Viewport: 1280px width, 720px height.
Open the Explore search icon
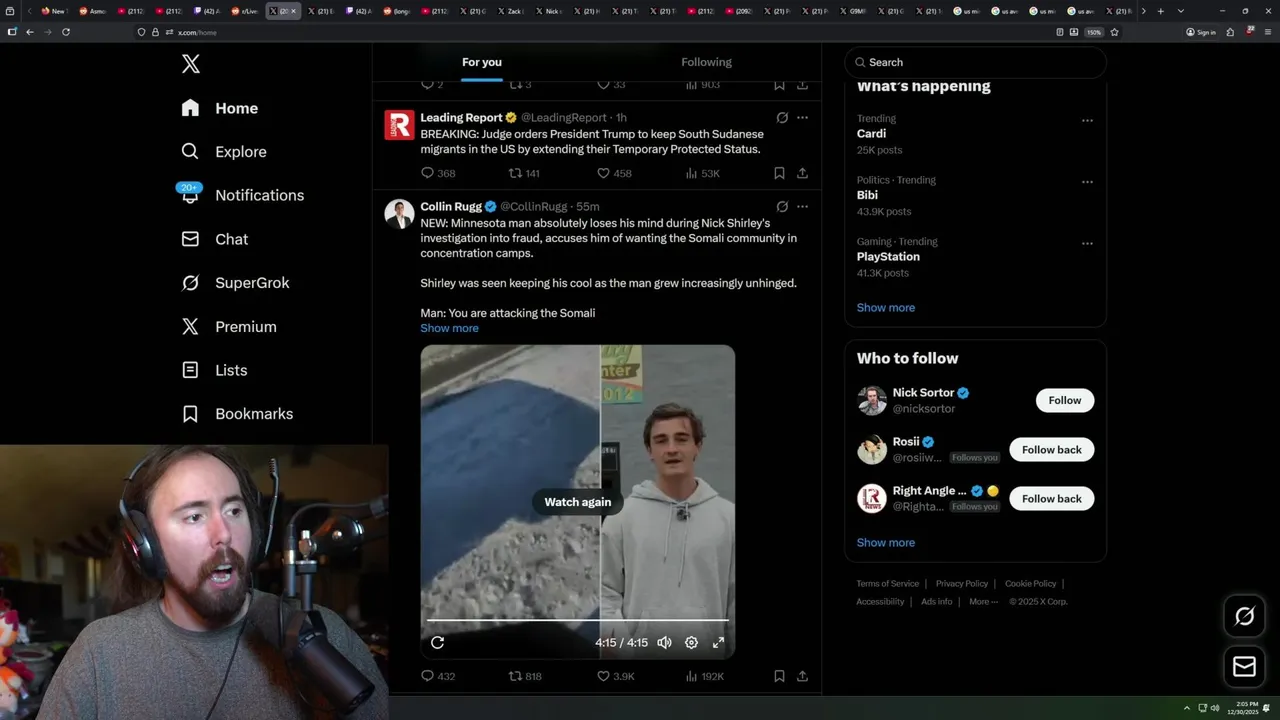tap(190, 151)
